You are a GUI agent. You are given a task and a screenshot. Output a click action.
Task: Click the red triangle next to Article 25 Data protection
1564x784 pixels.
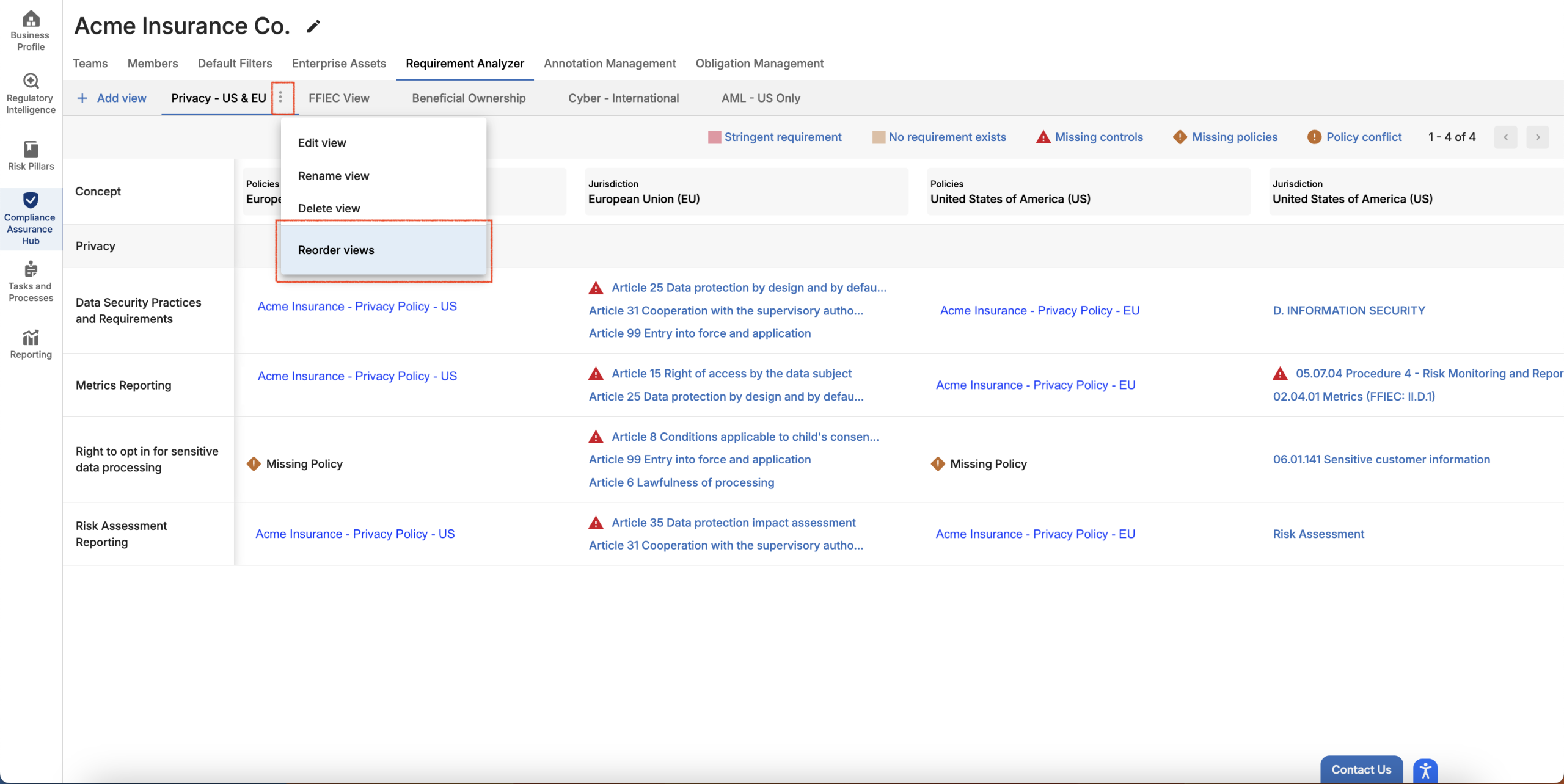coord(596,288)
